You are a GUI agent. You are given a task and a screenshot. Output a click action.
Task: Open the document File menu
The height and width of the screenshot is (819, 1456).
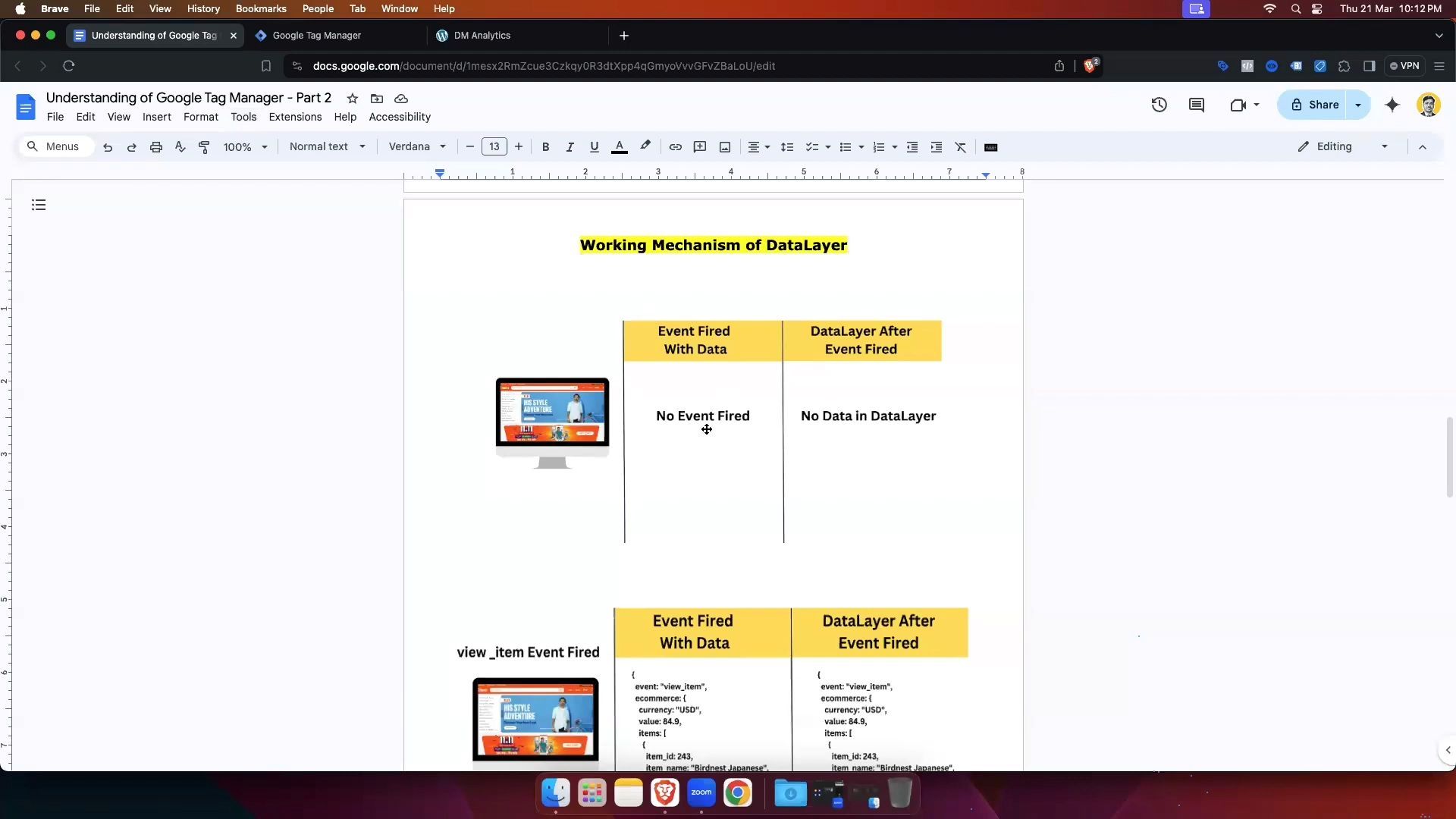coord(55,117)
